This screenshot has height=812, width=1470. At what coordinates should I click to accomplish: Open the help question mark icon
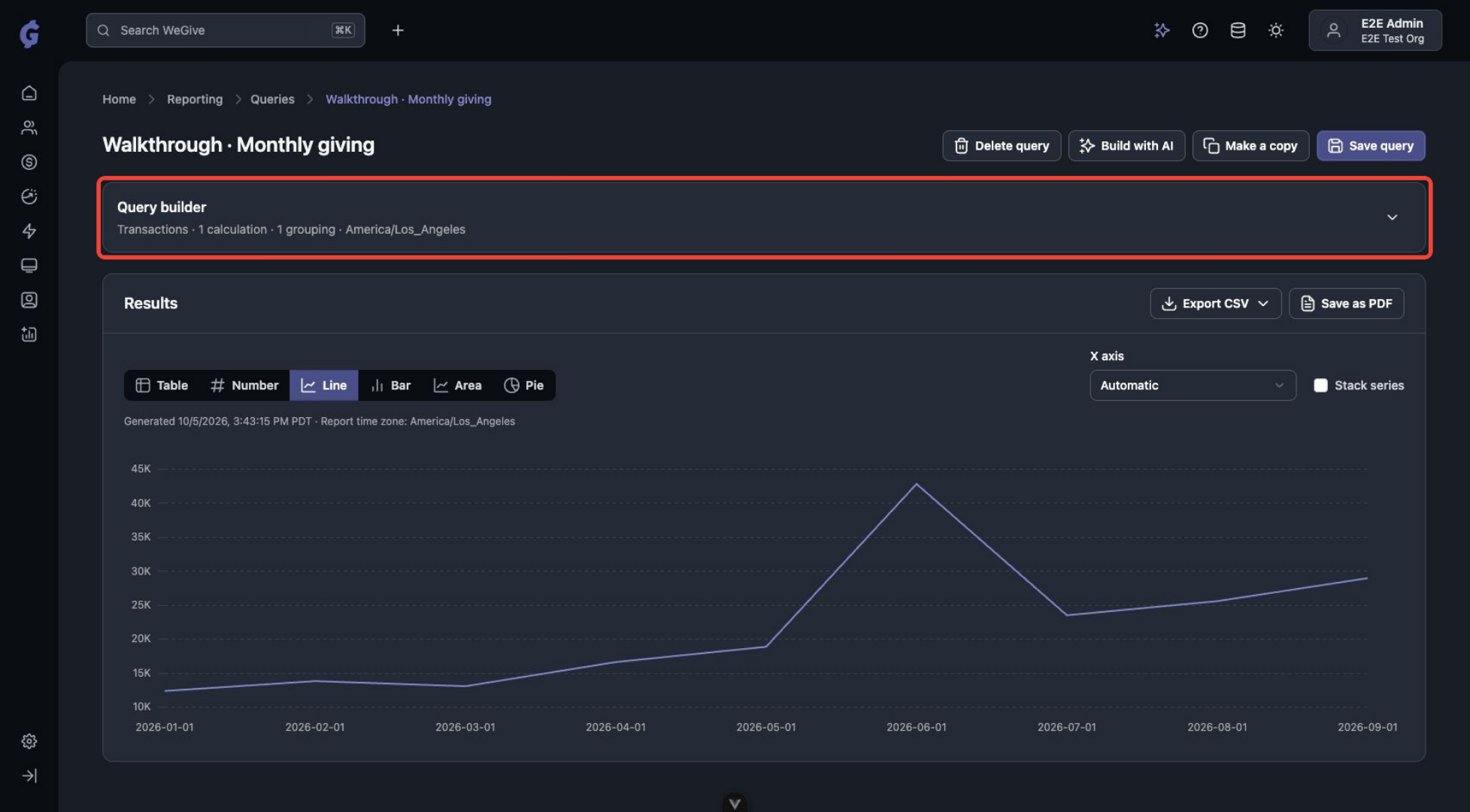(x=1200, y=30)
